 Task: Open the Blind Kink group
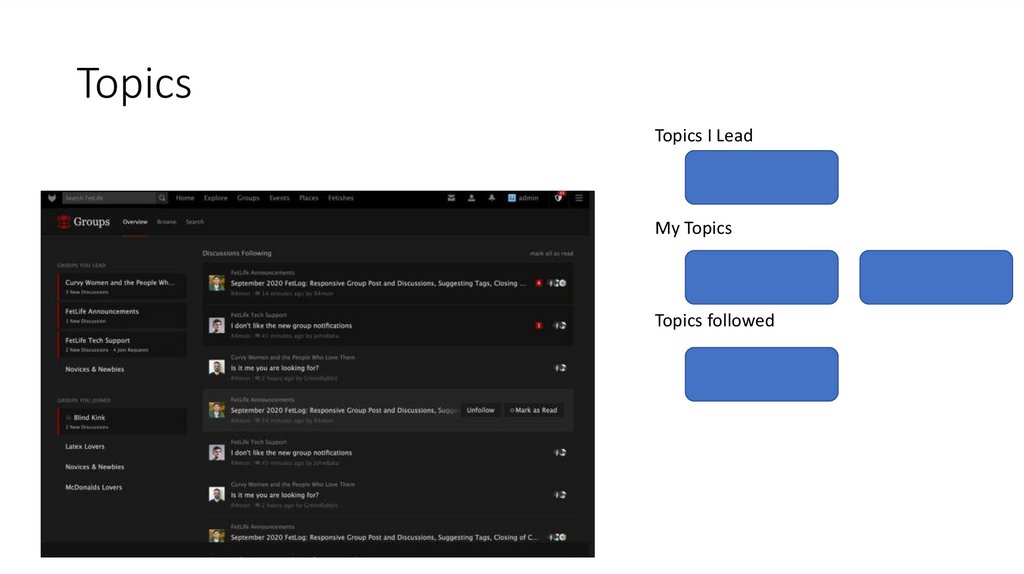(122, 421)
